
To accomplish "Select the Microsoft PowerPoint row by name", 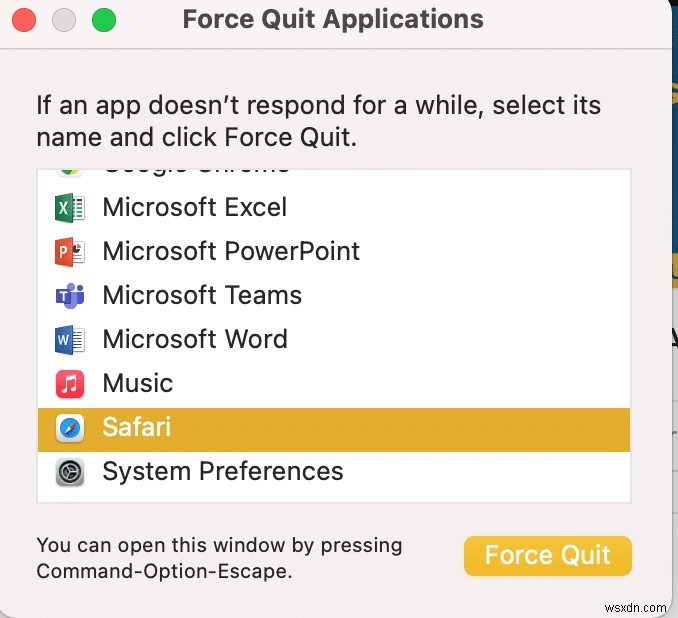I will [231, 252].
